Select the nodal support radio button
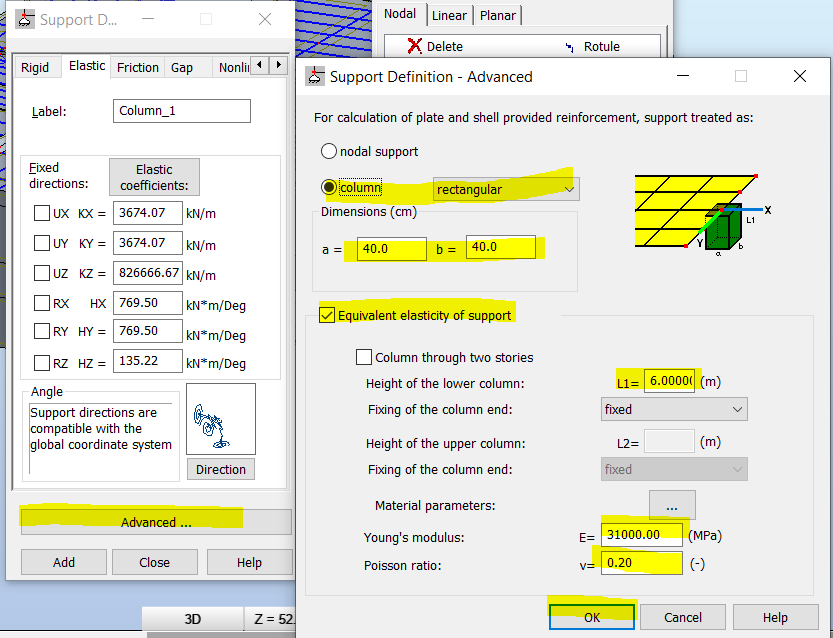The height and width of the screenshot is (638, 833). pos(328,150)
